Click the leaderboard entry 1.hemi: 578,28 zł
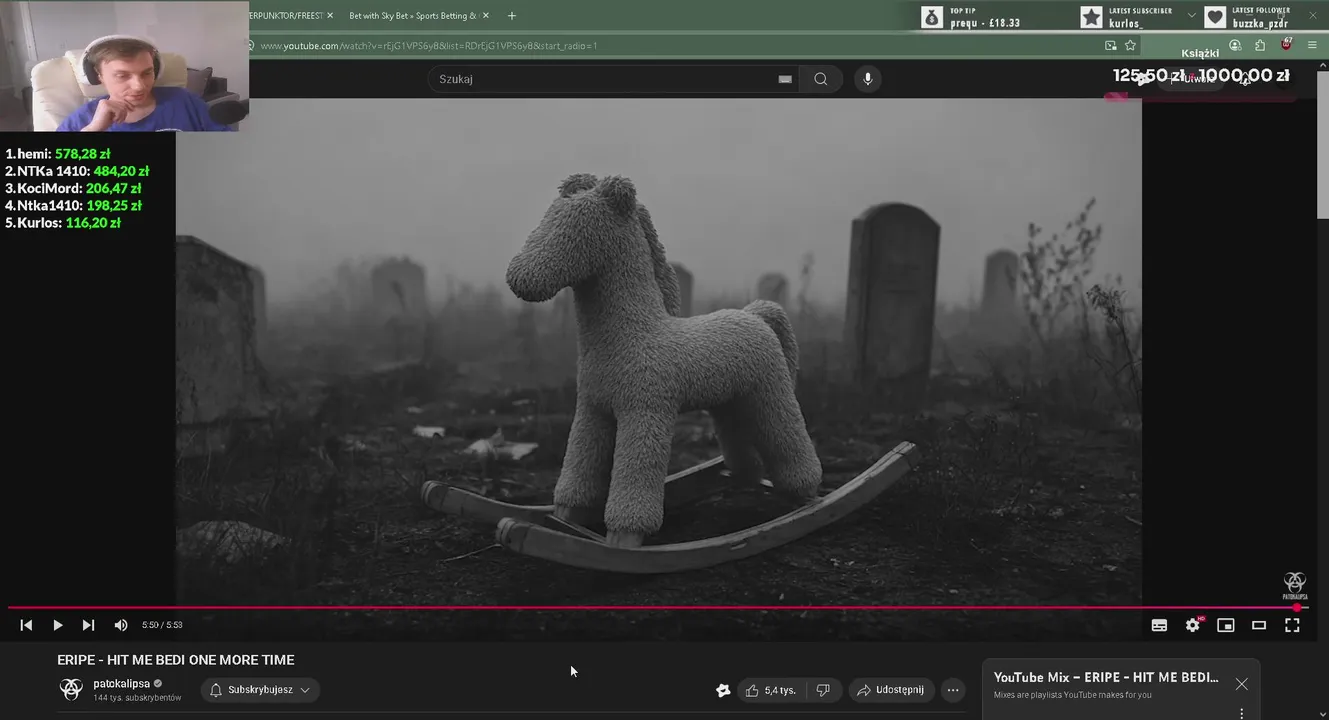The height and width of the screenshot is (720, 1329). coord(58,154)
